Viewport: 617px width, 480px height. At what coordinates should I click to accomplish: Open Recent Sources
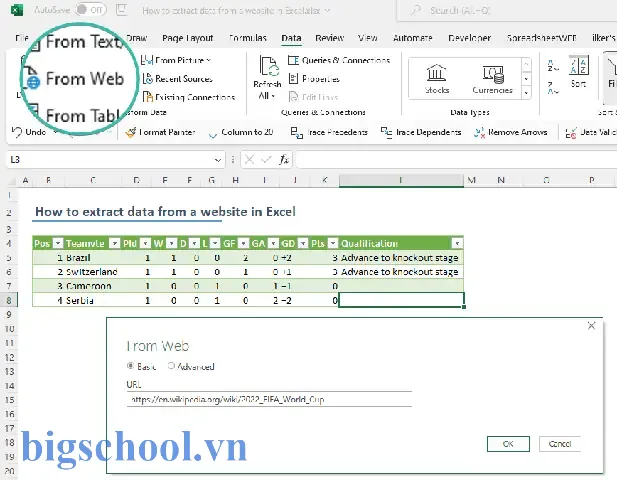177,79
